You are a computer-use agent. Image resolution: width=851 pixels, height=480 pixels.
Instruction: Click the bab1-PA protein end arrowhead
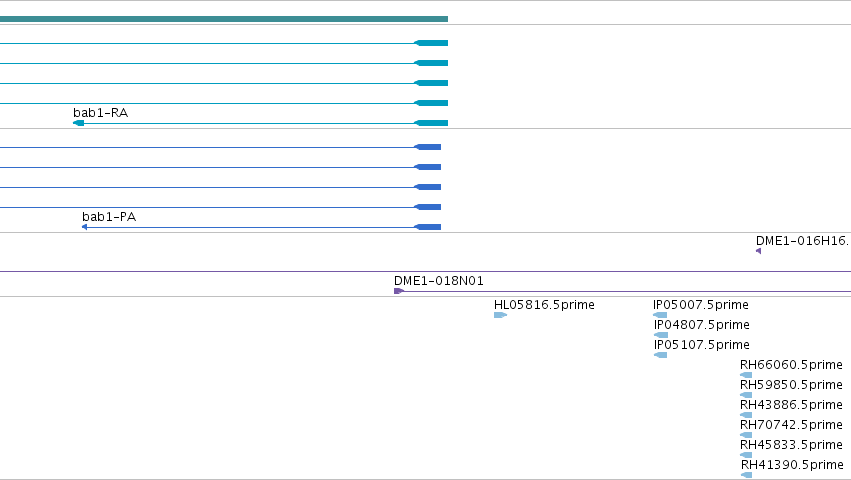pos(84,227)
